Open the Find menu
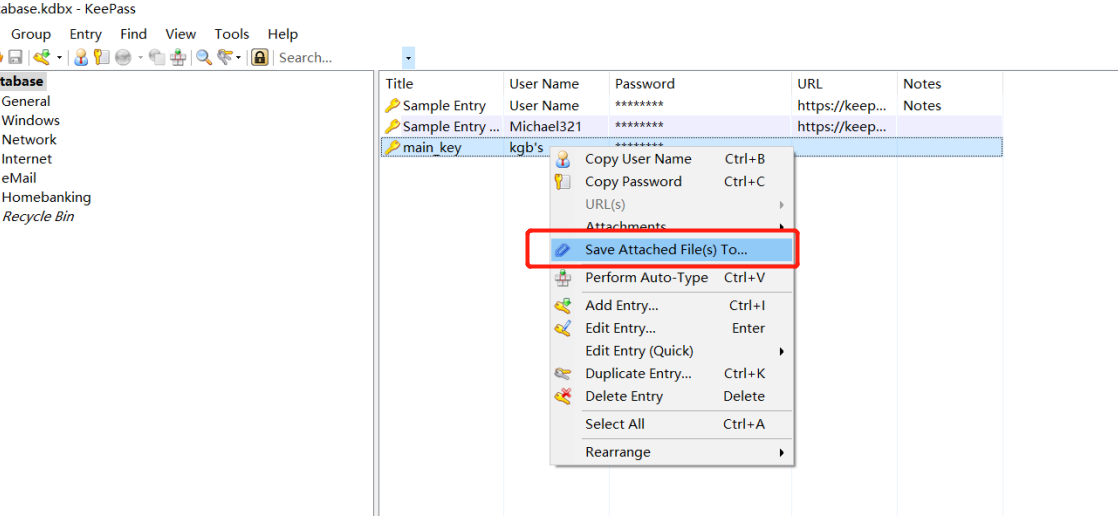Viewport: 1118px width, 516px height. (x=133, y=33)
